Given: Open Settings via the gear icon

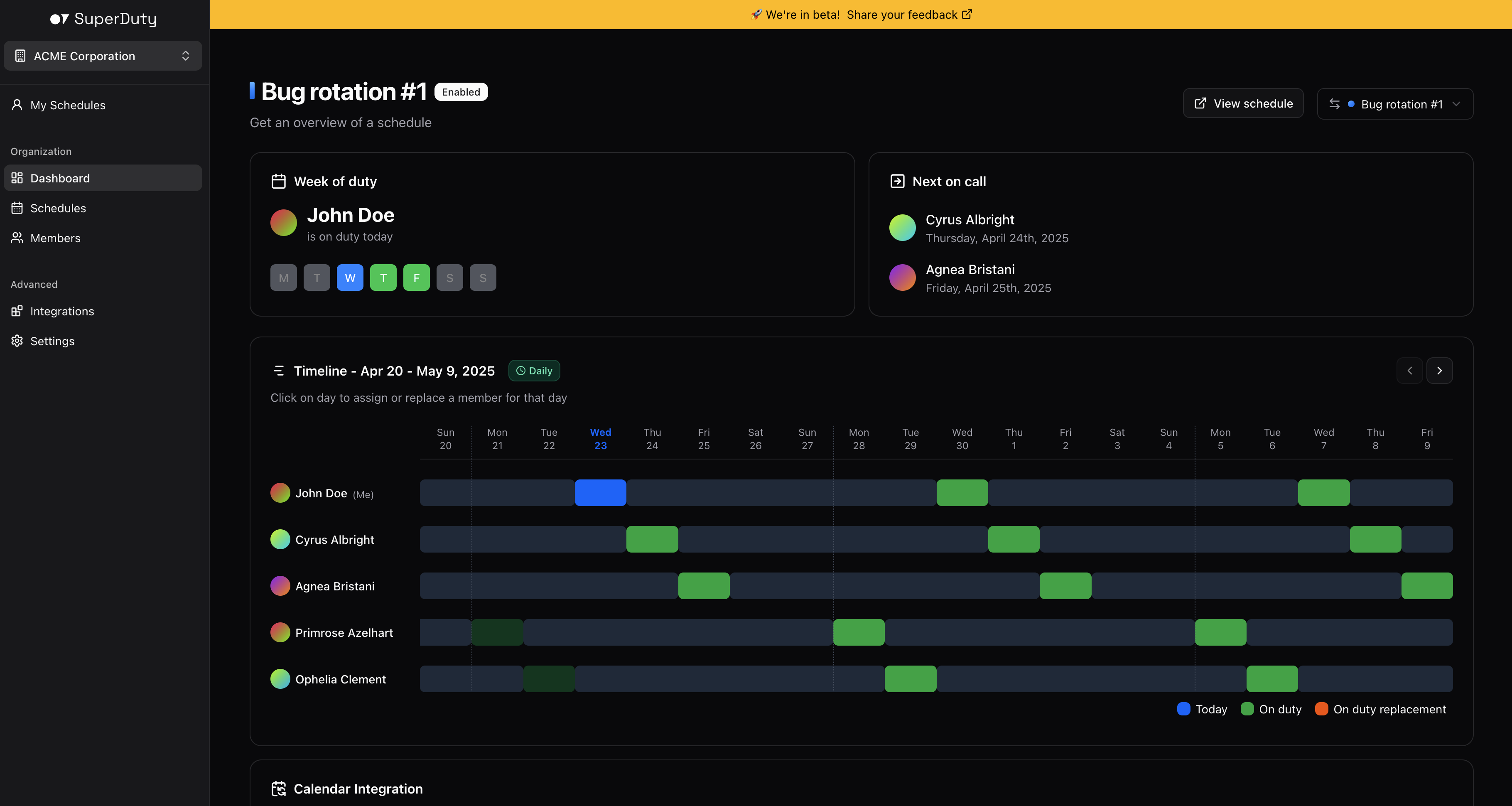Looking at the screenshot, I should pyautogui.click(x=17, y=341).
